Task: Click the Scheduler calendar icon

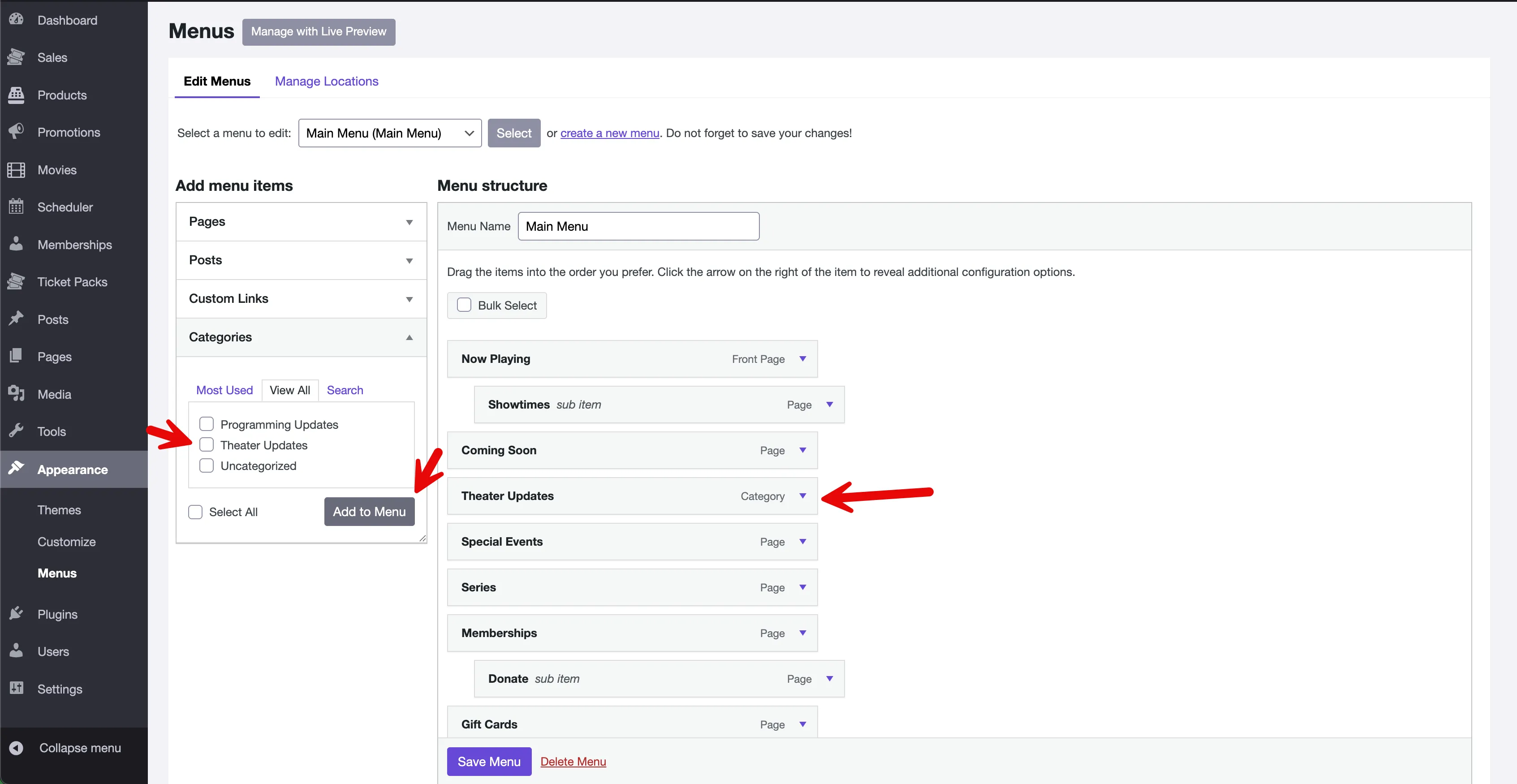Action: (17, 206)
